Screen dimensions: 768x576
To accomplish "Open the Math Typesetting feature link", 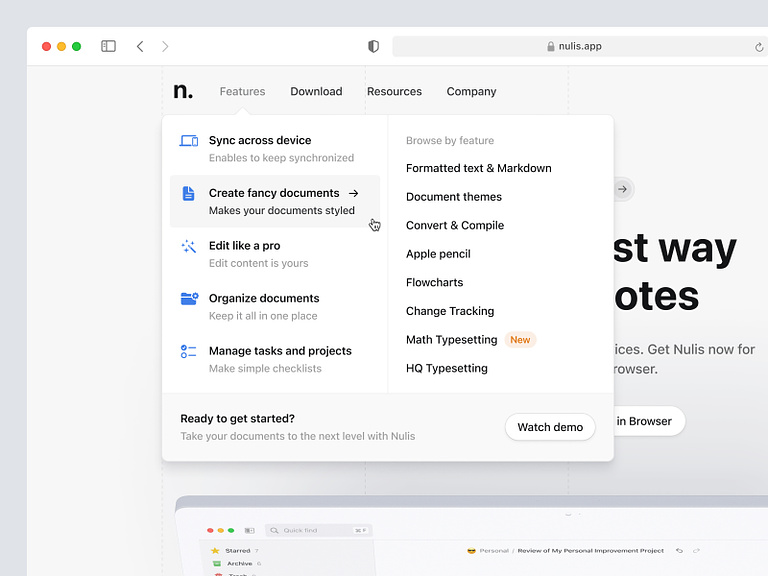I will click(451, 340).
